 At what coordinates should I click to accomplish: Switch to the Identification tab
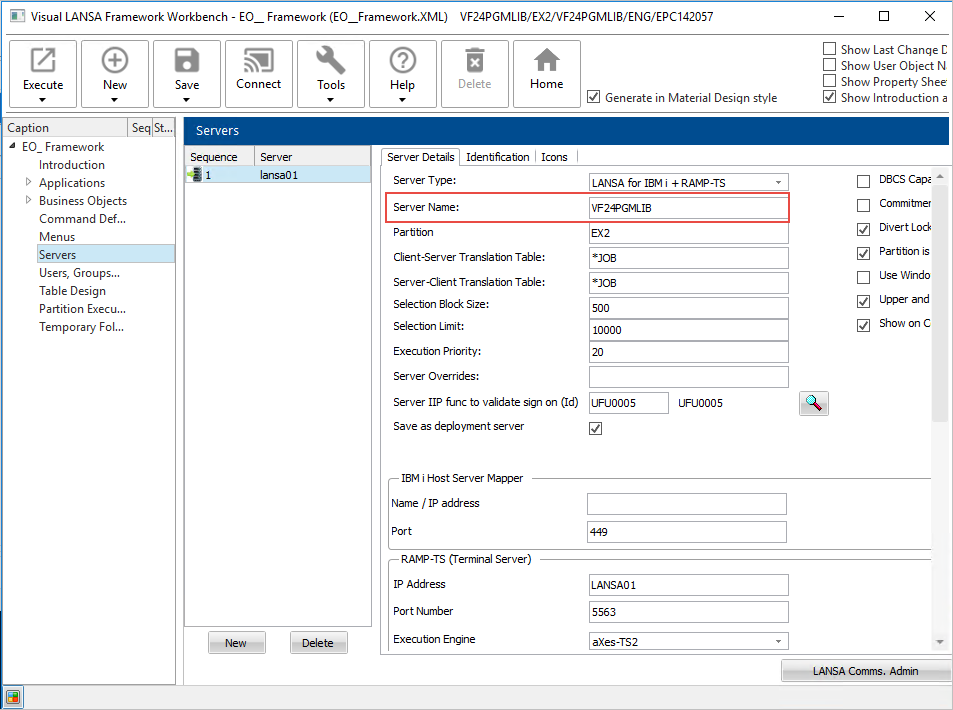497,157
